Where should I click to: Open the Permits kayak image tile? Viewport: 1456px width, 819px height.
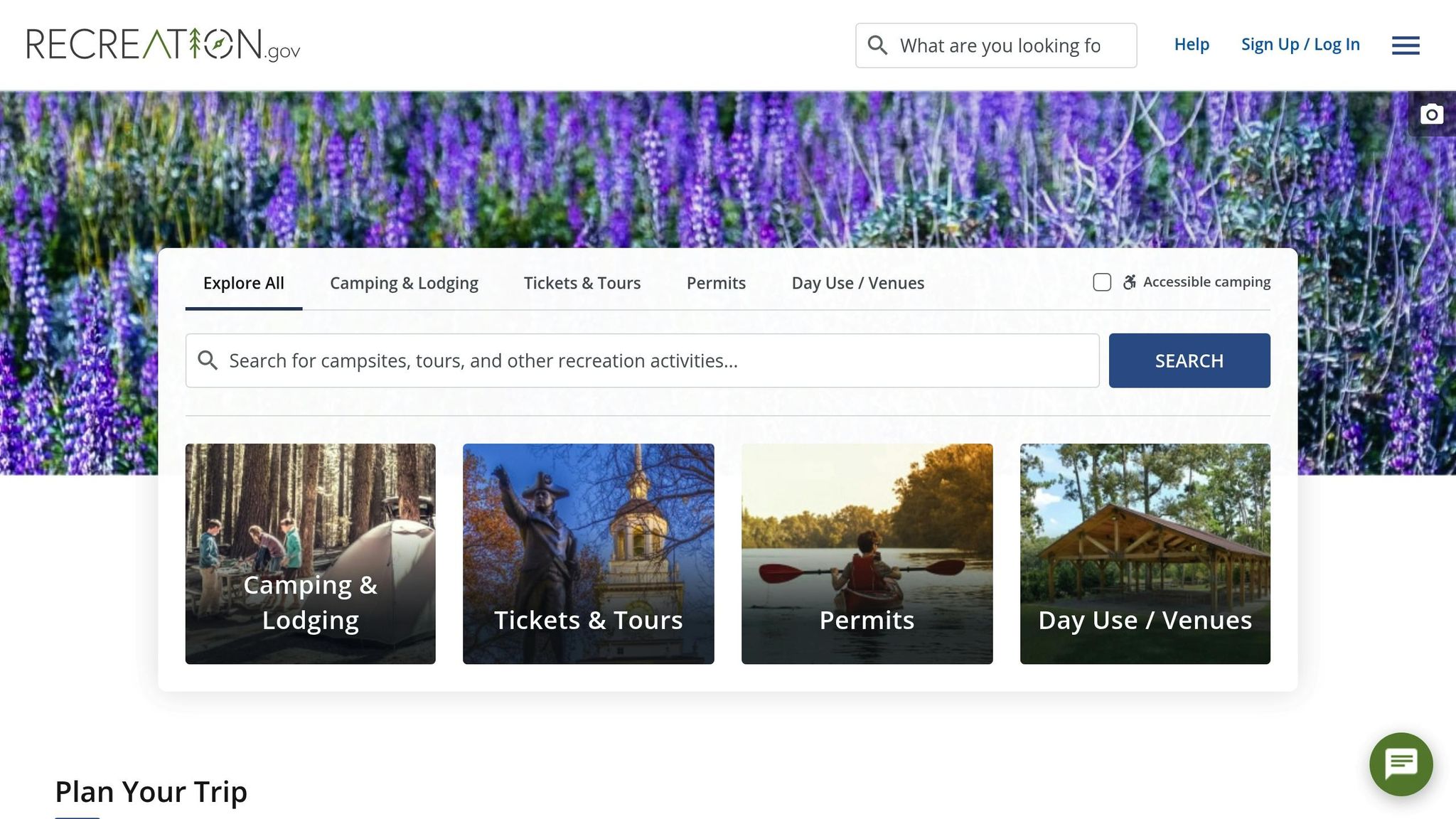pos(867,554)
